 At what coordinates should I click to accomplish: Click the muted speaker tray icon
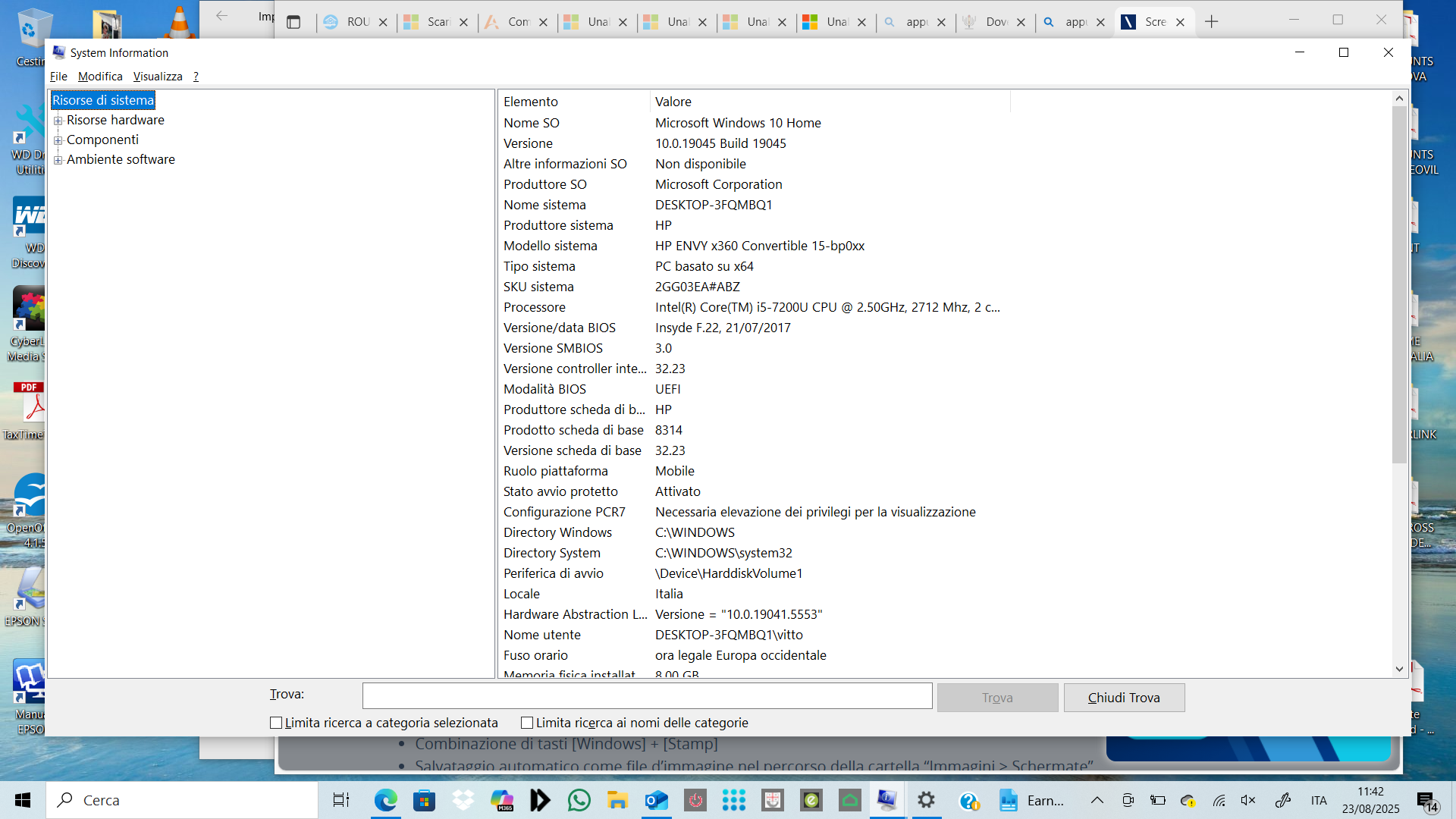coord(1248,800)
